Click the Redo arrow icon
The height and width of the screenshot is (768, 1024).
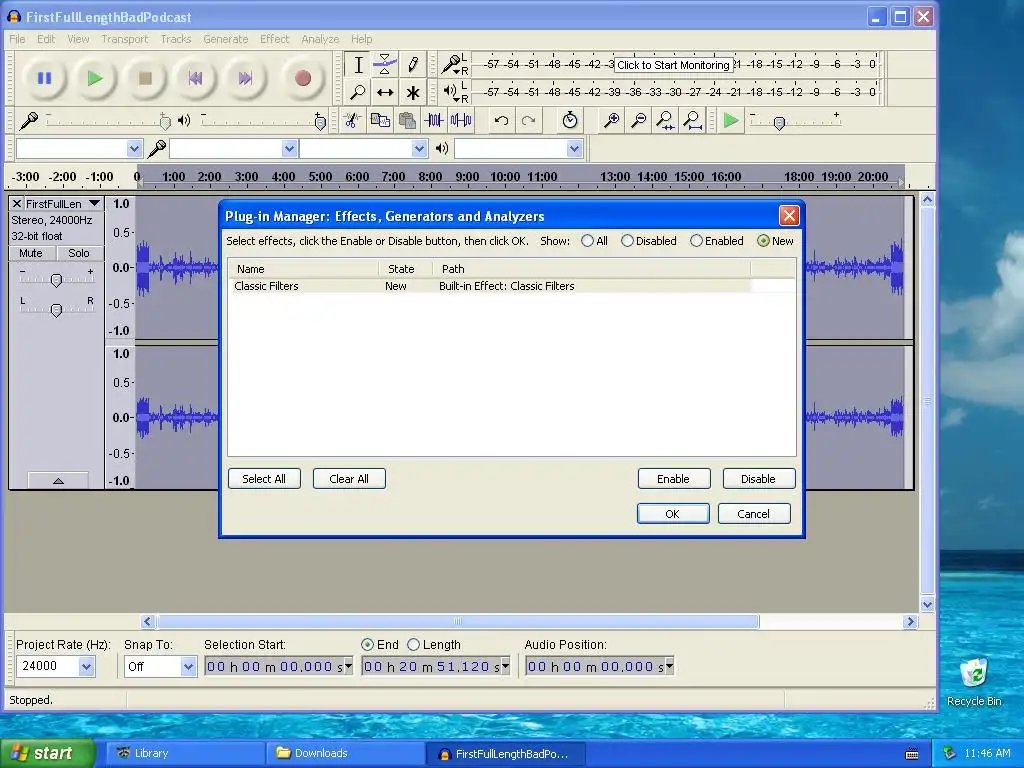[x=528, y=121]
